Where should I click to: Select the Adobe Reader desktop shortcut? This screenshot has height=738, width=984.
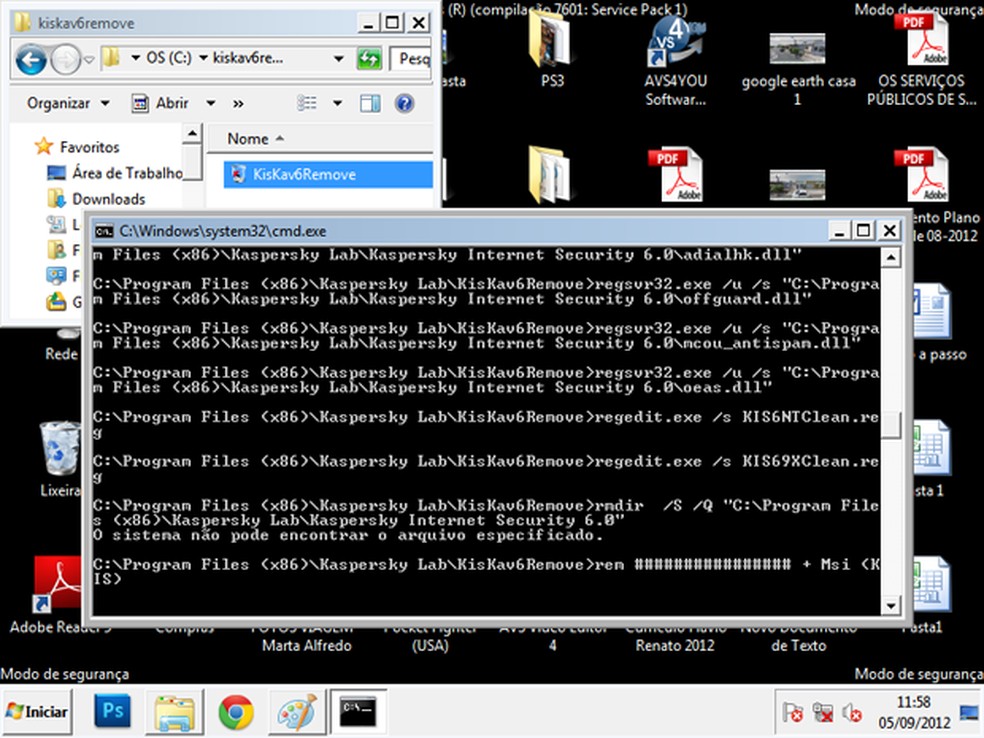pos(58,595)
